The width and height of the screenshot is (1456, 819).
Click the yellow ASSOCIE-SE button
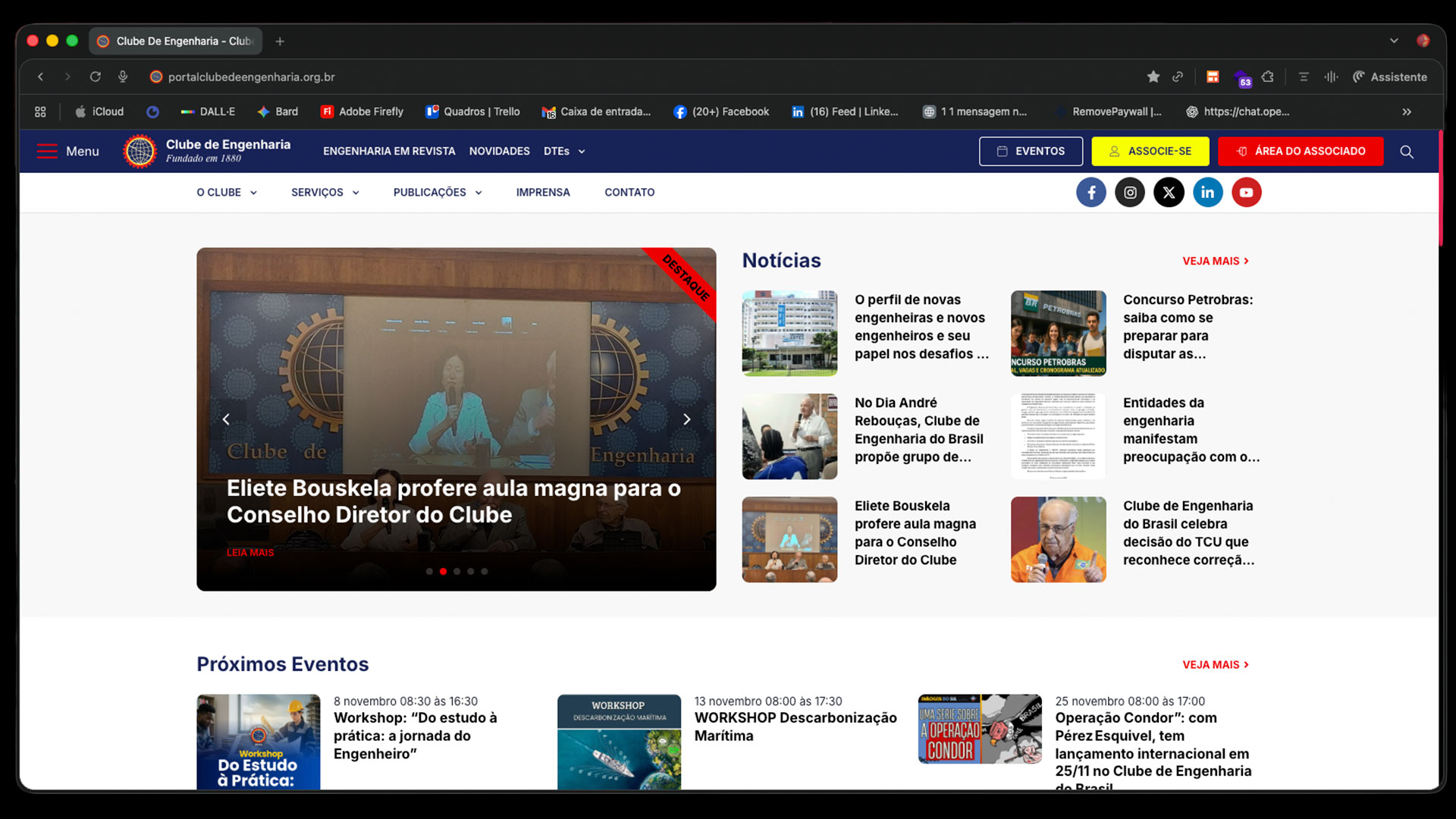pyautogui.click(x=1150, y=151)
